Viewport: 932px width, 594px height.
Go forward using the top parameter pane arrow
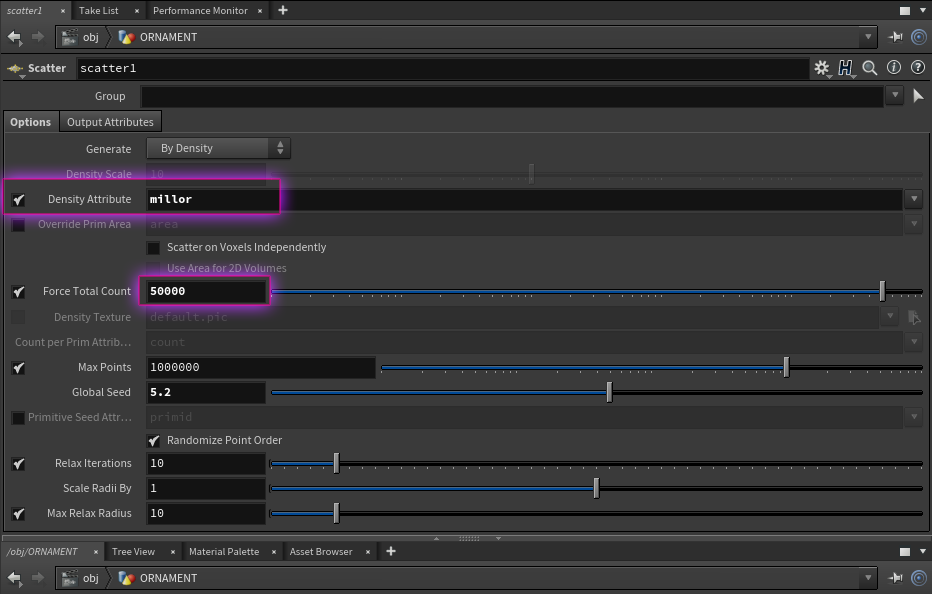pos(38,37)
